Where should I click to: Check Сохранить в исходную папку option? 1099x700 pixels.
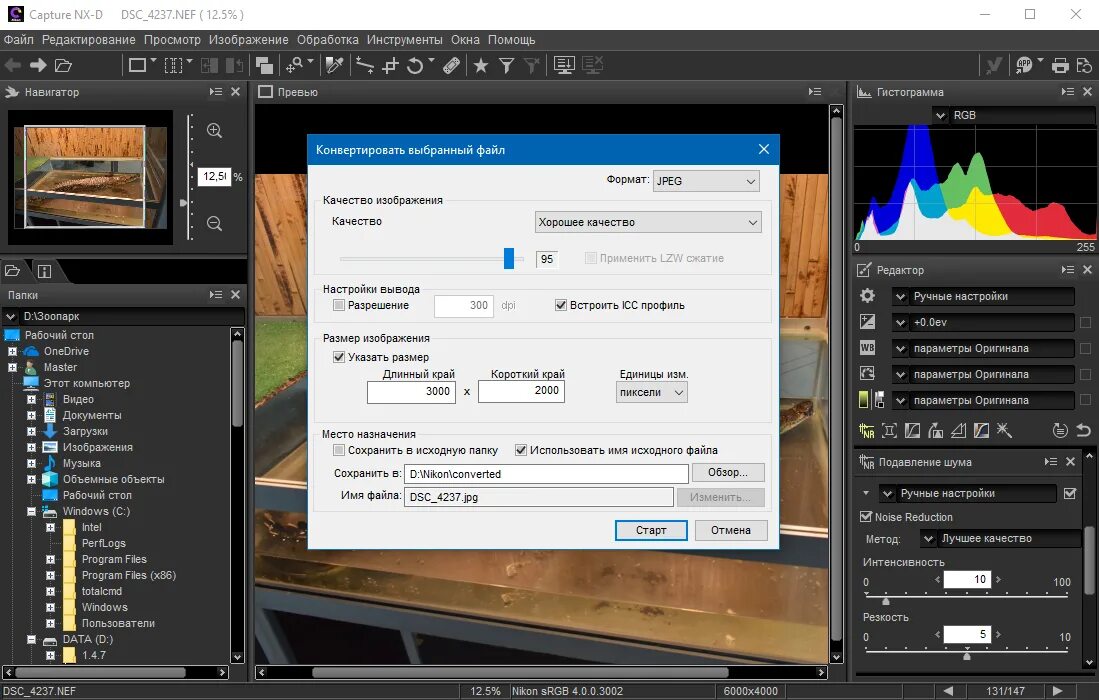(339, 450)
